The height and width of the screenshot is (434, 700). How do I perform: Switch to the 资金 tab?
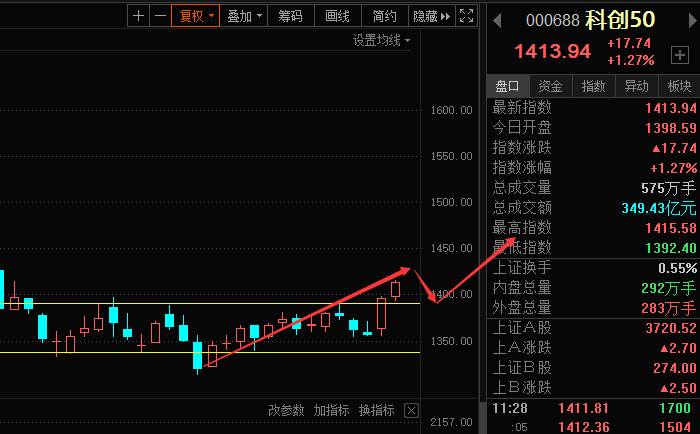tap(550, 86)
